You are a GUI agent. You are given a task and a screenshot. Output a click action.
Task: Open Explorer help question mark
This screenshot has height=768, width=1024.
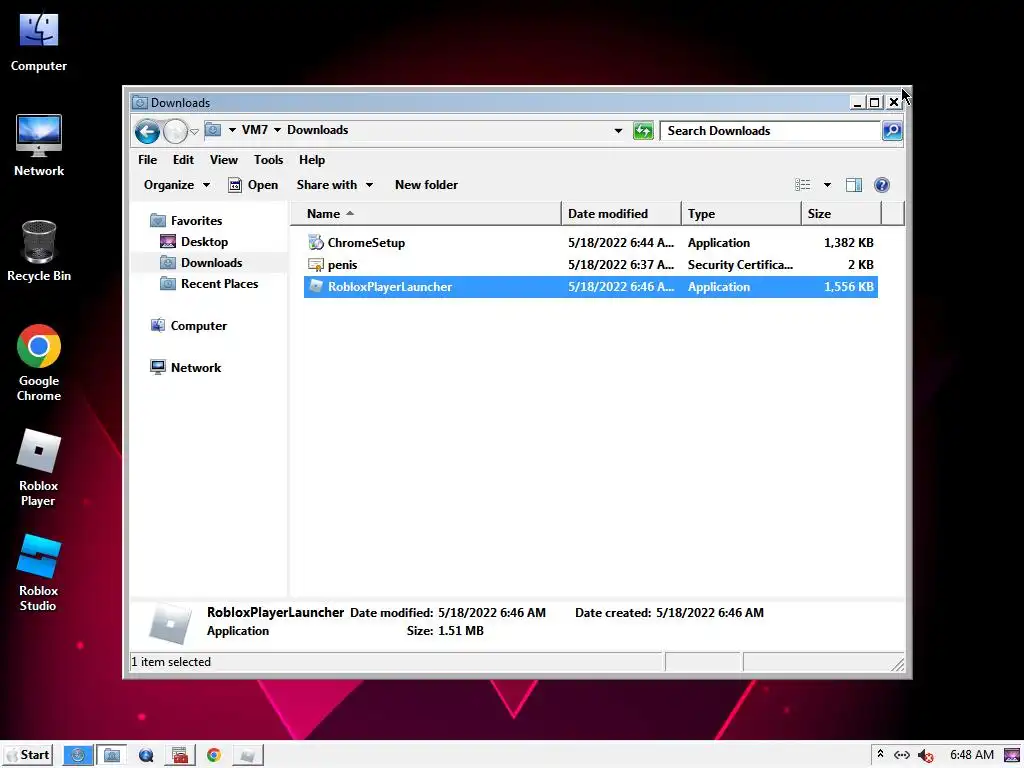pos(882,185)
